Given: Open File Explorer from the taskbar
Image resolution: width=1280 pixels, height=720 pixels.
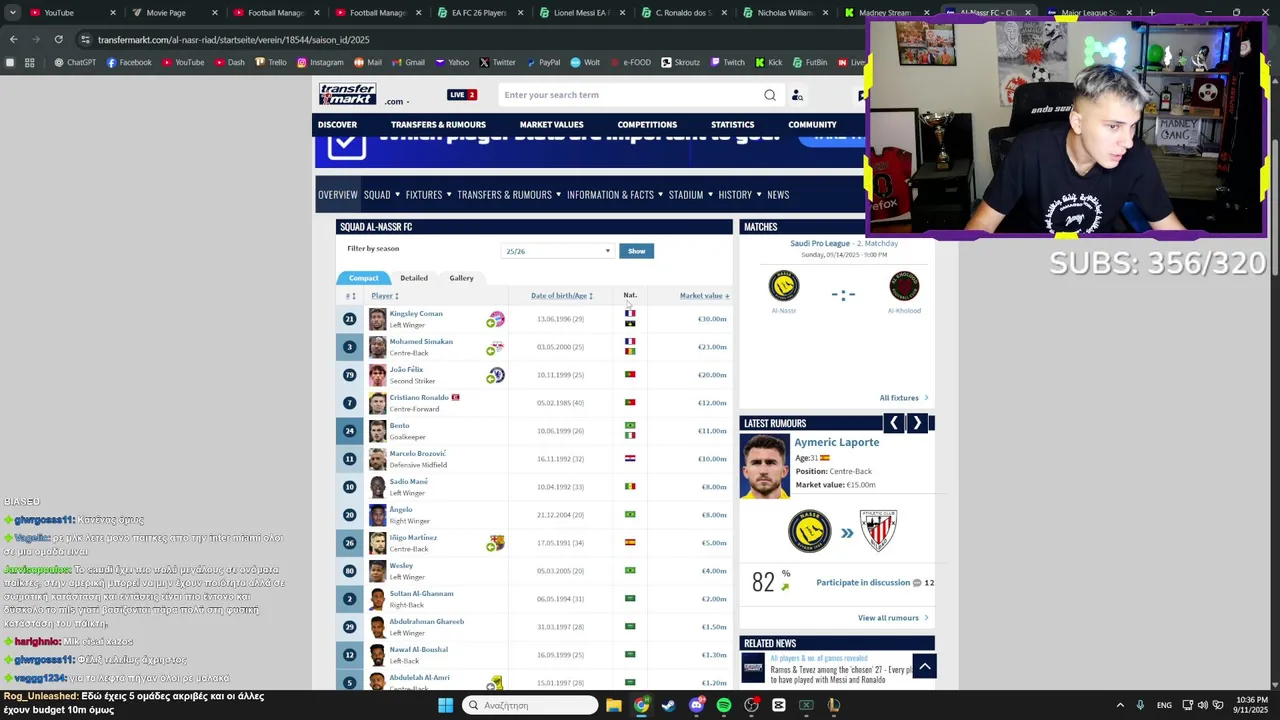Looking at the screenshot, I should (x=613, y=705).
